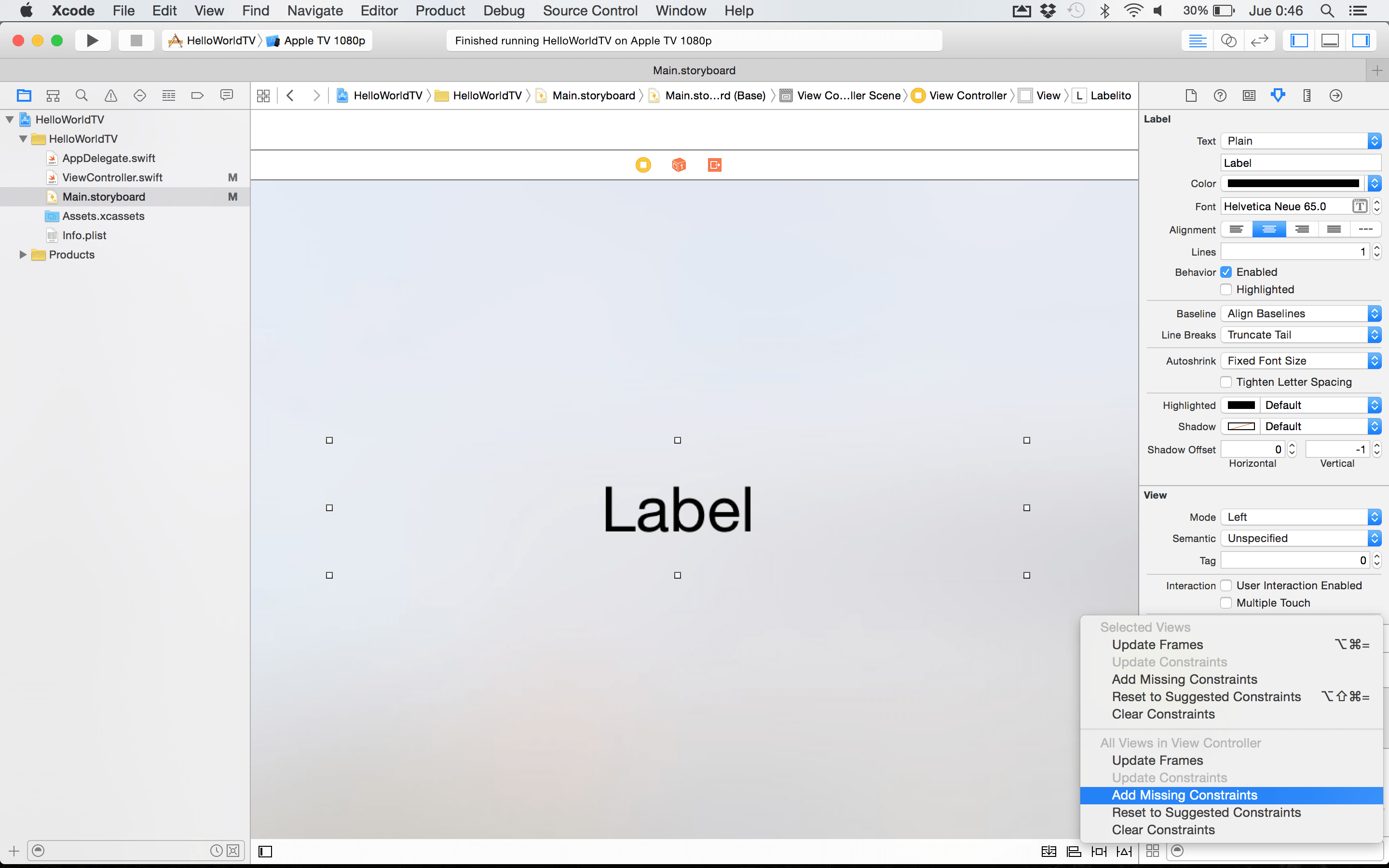Image resolution: width=1389 pixels, height=868 pixels.
Task: Open the Attributes inspector tab
Action: (x=1278, y=95)
